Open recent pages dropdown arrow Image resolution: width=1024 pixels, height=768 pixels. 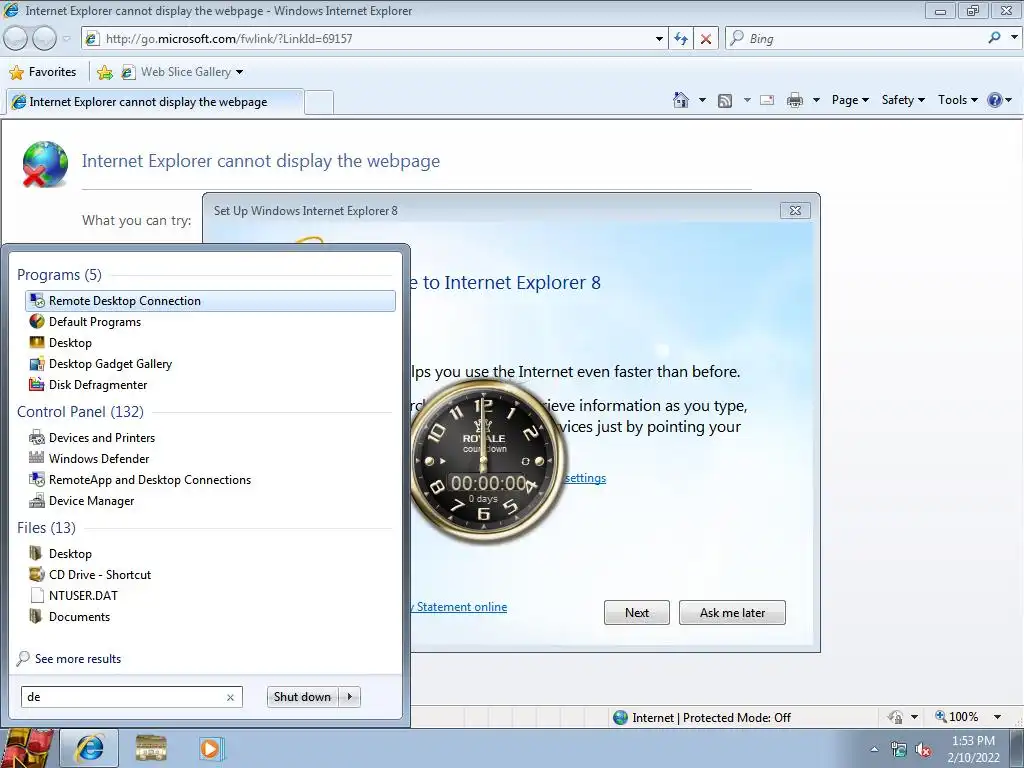click(66, 39)
